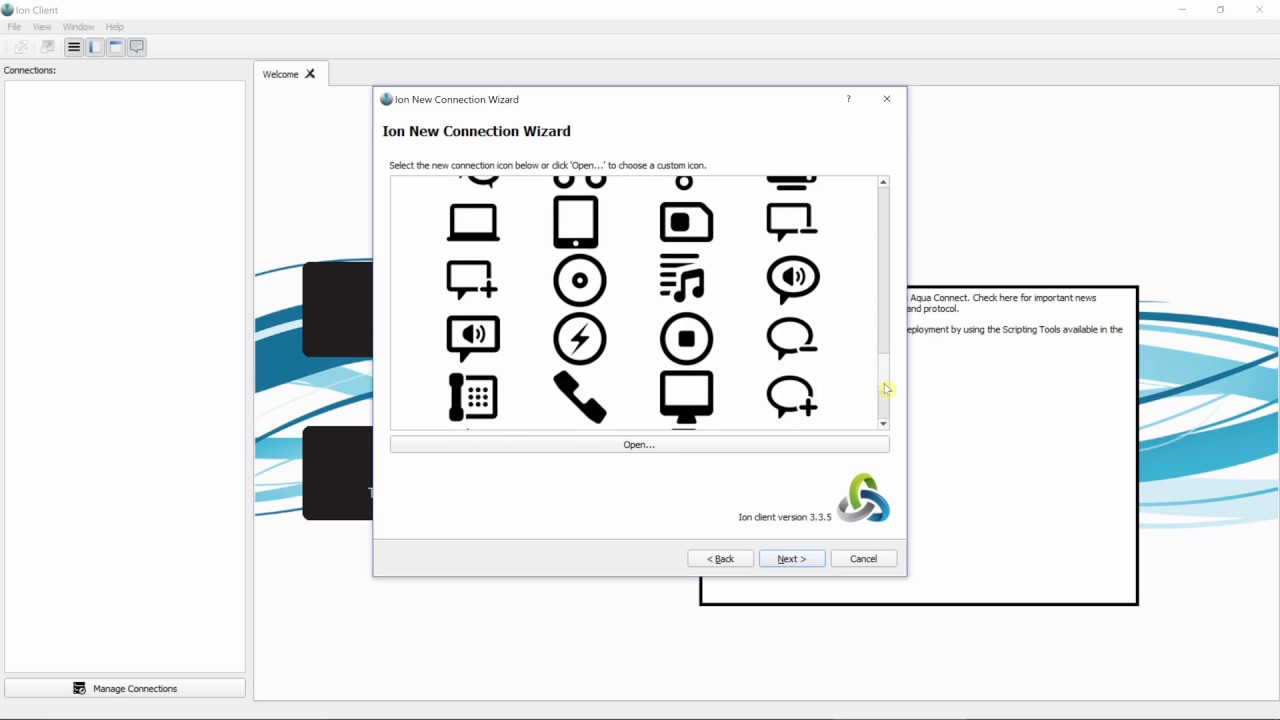Toggle the window layout toolbar button
1280x720 pixels.
[116, 47]
